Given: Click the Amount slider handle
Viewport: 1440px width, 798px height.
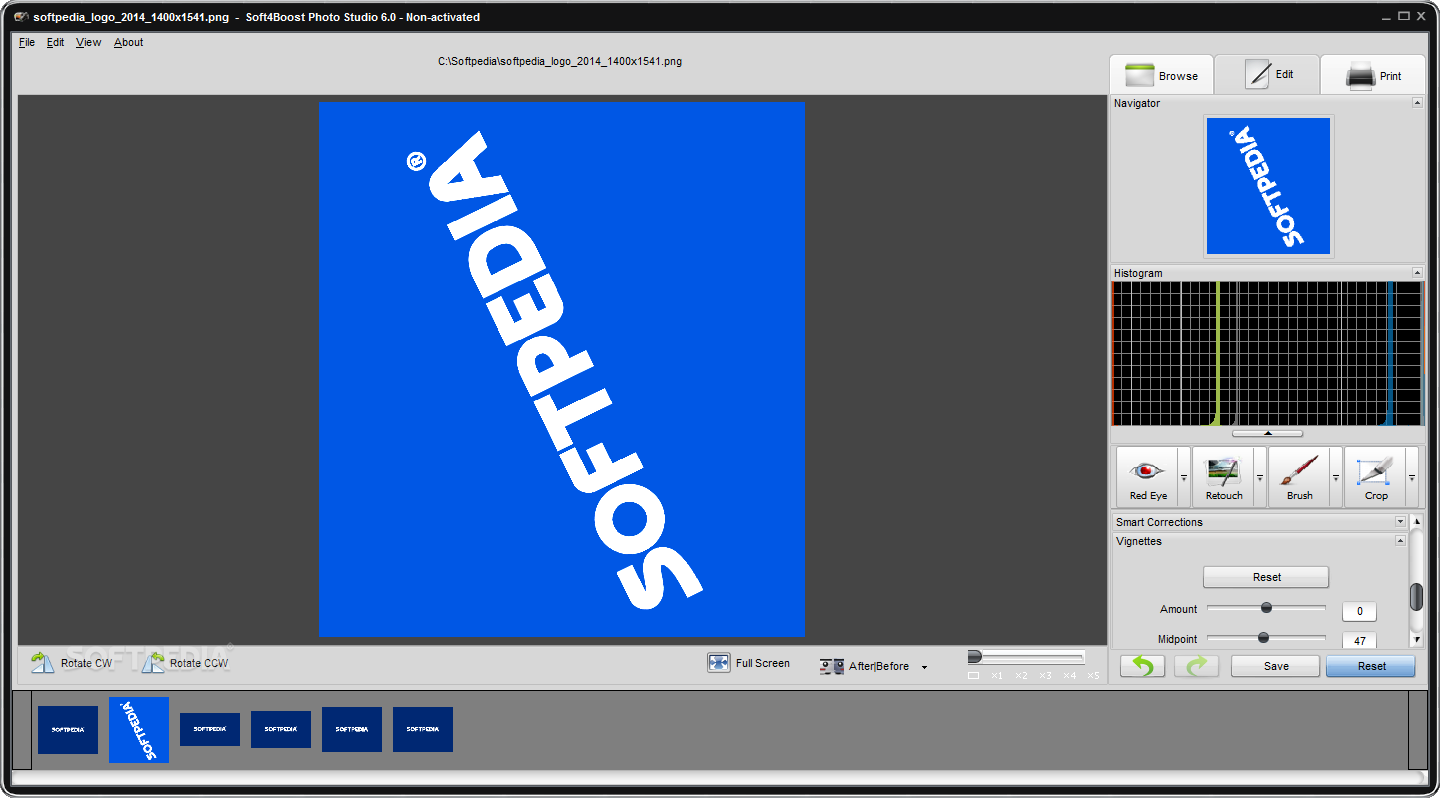Looking at the screenshot, I should coord(1266,607).
